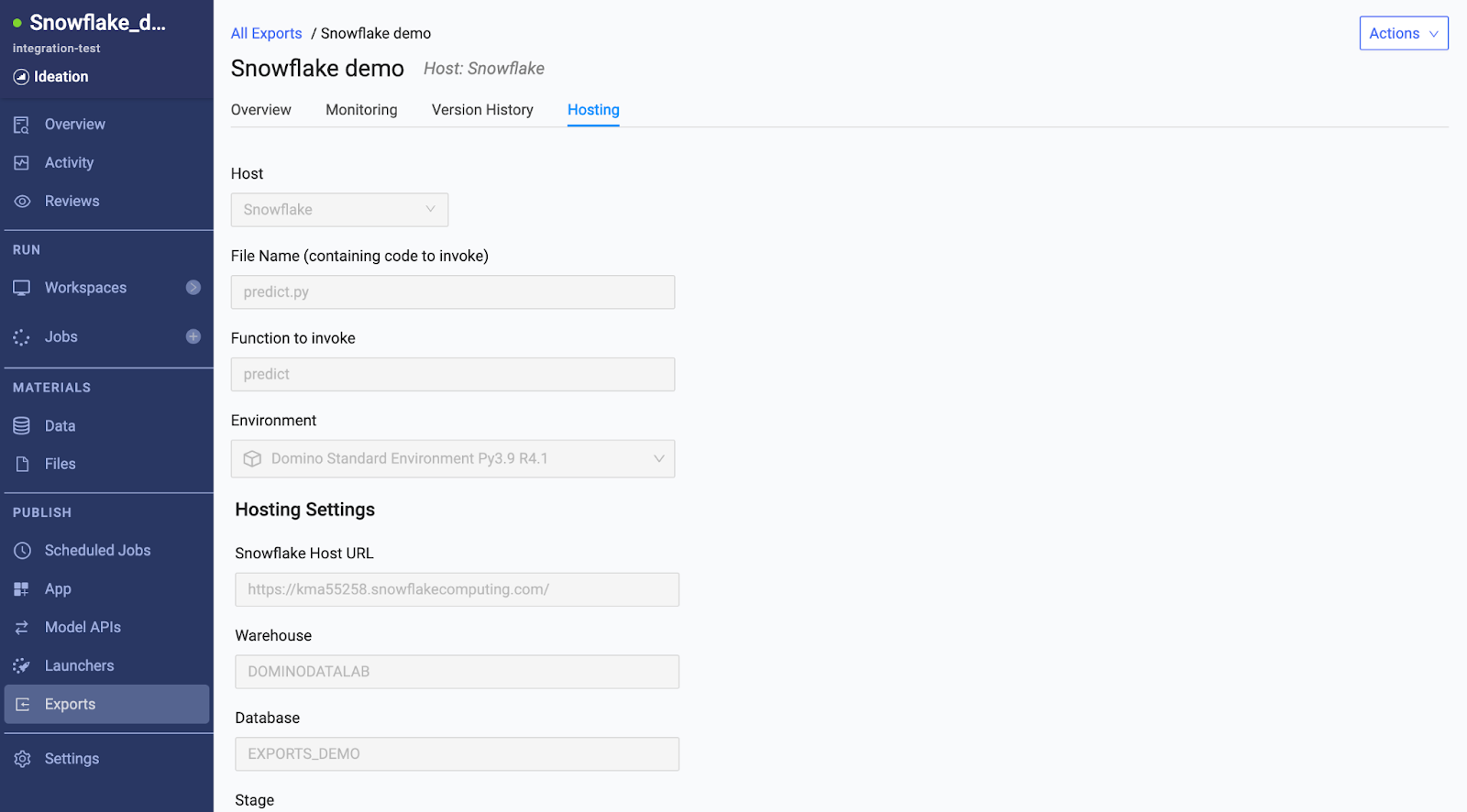Click the integration-test owner text
Viewport: 1467px width, 812px height.
[57, 49]
